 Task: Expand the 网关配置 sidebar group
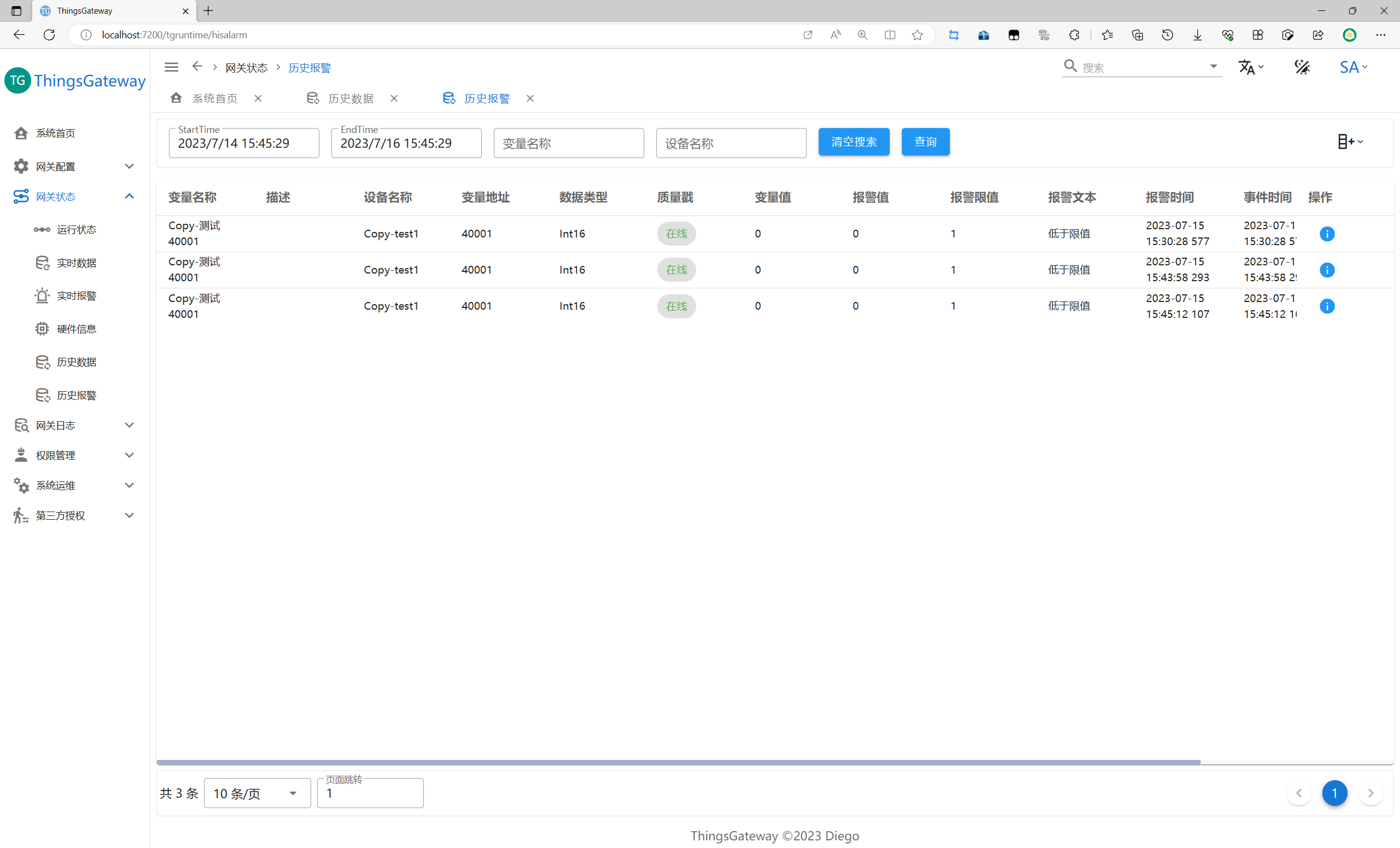click(x=129, y=166)
